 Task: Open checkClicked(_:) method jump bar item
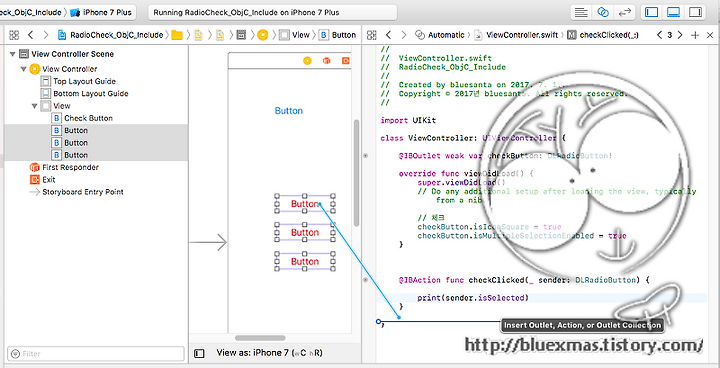click(x=602, y=35)
